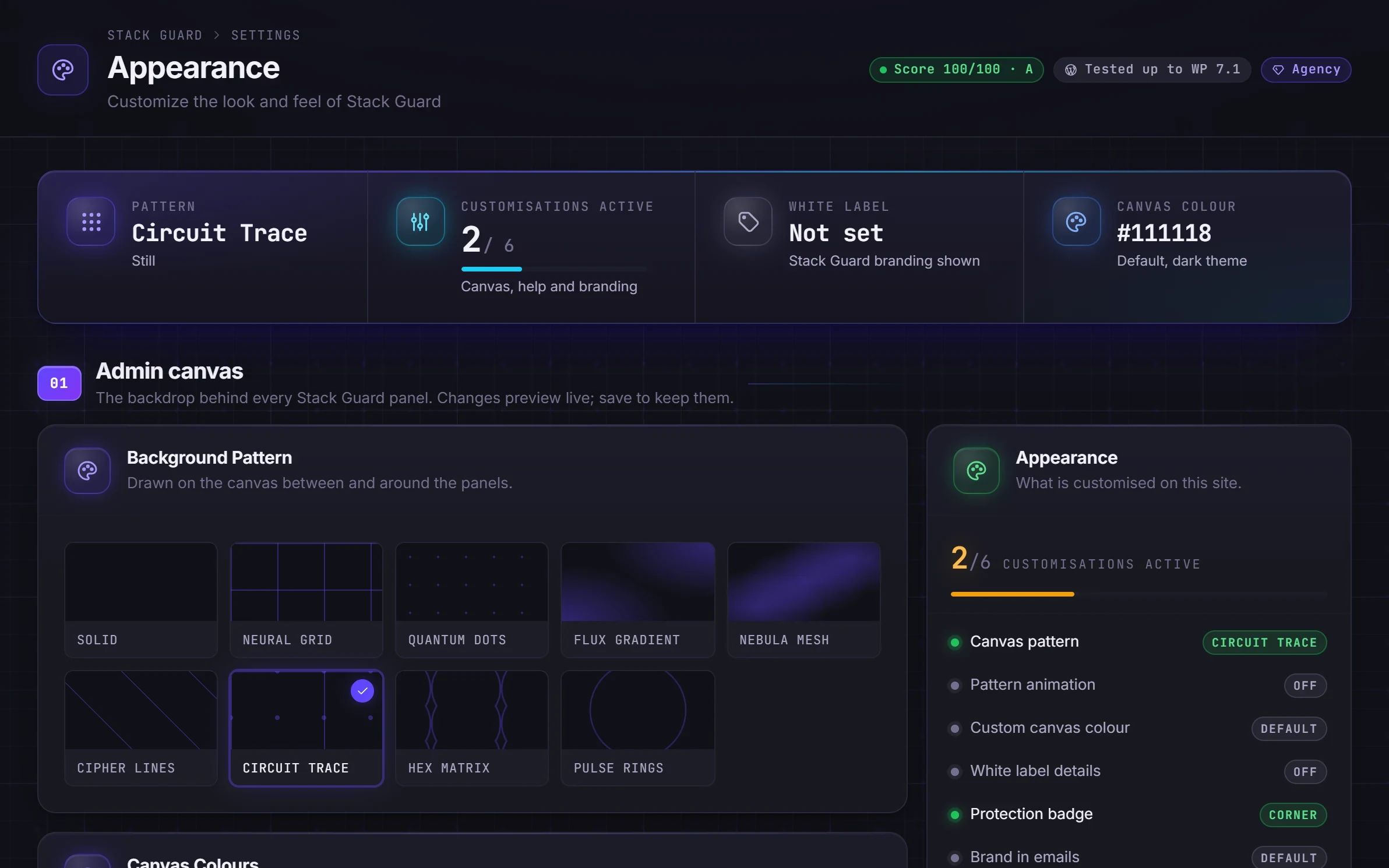
Task: Click the Agency plan badge
Action: coord(1306,70)
